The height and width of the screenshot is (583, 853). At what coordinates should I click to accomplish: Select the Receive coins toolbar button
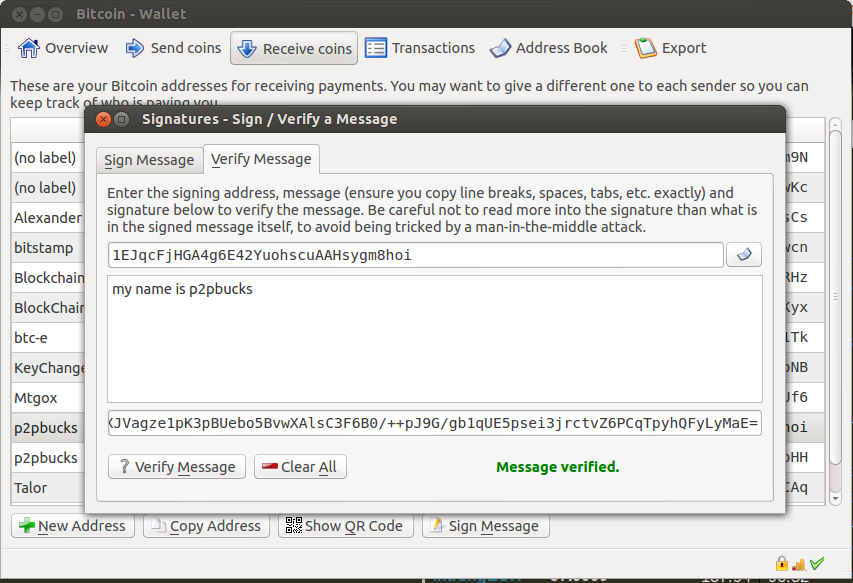pyautogui.click(x=294, y=48)
